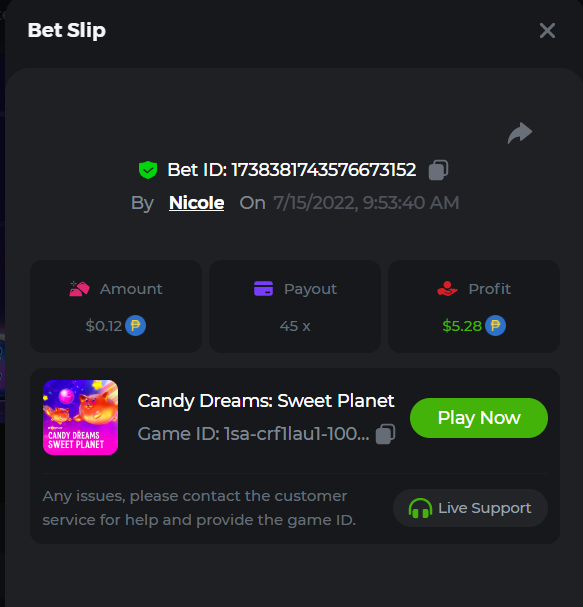The image size is (583, 607).
Task: Click the red Profit hand icon
Action: click(x=447, y=289)
